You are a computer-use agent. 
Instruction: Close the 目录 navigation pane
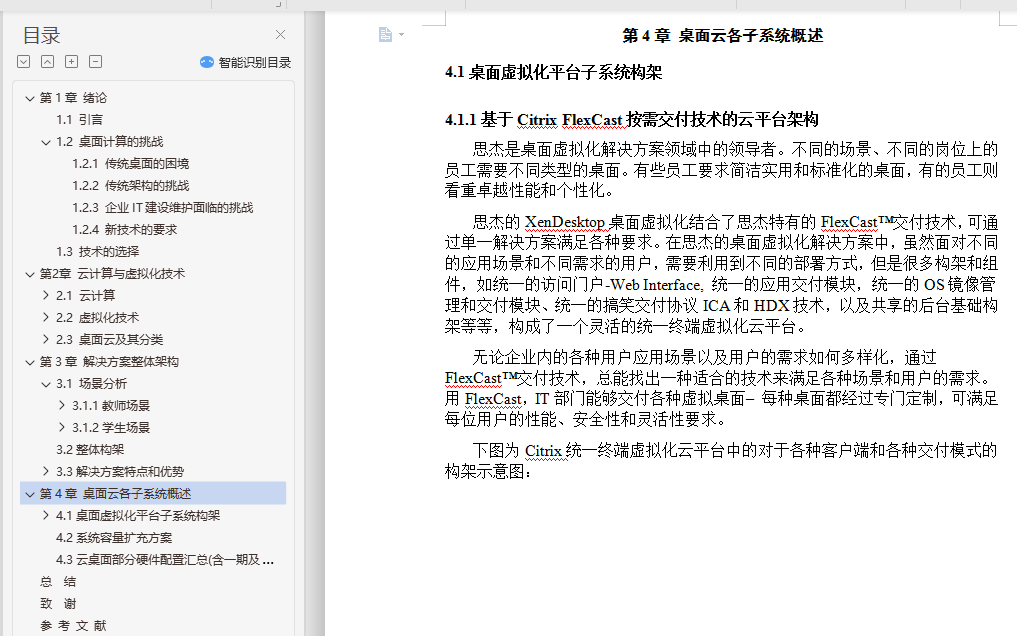pyautogui.click(x=280, y=34)
